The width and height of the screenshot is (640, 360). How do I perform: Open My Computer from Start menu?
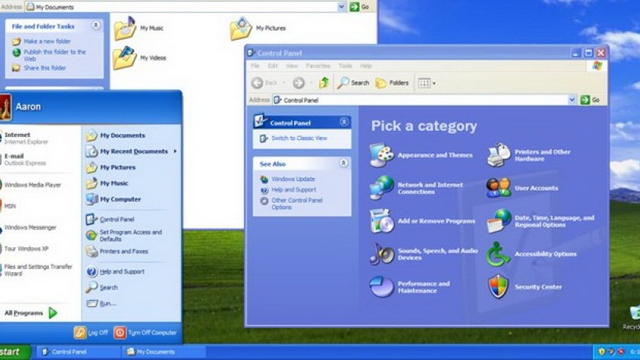[x=113, y=199]
